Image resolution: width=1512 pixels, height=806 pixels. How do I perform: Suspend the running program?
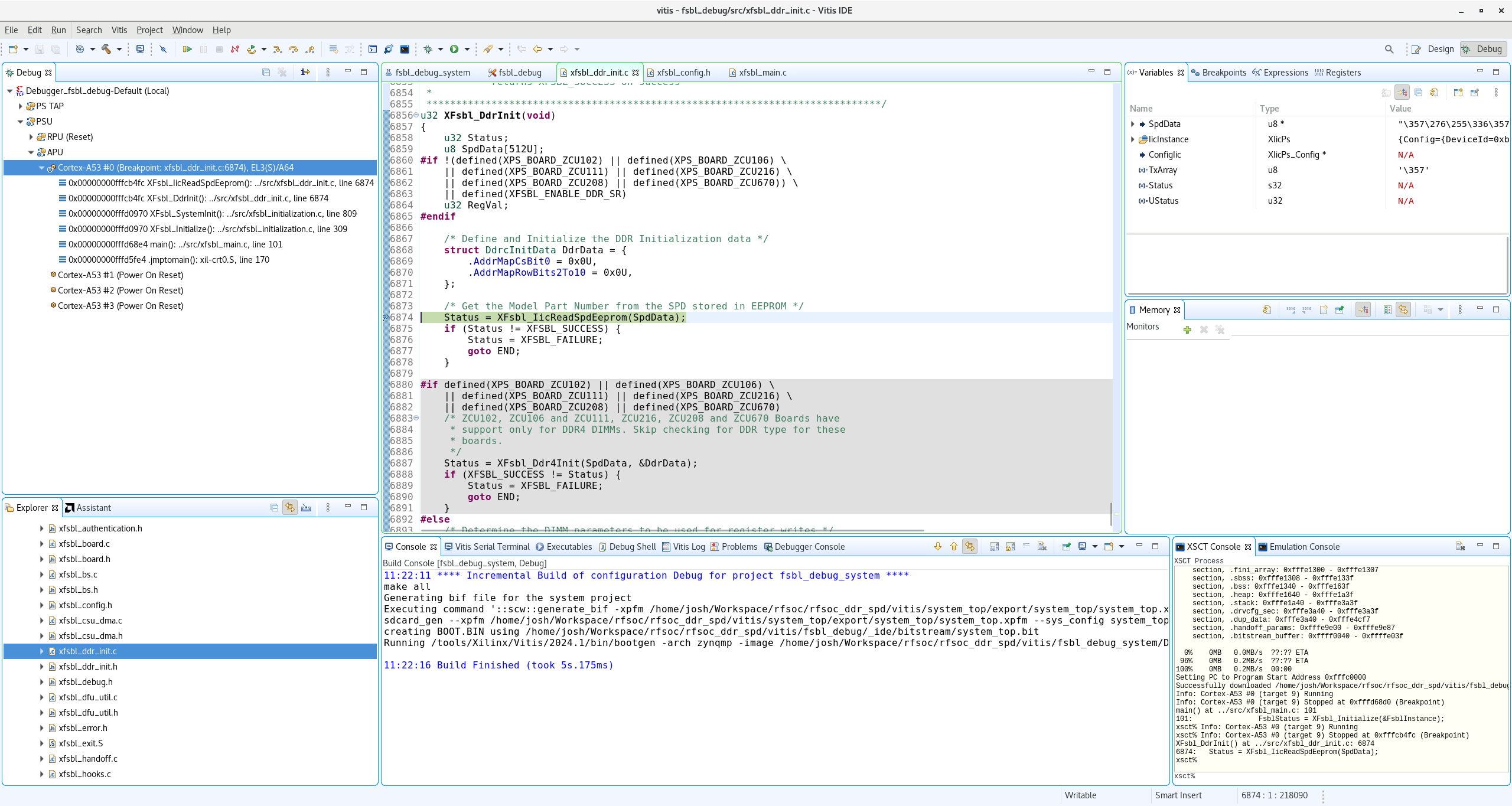(203, 50)
